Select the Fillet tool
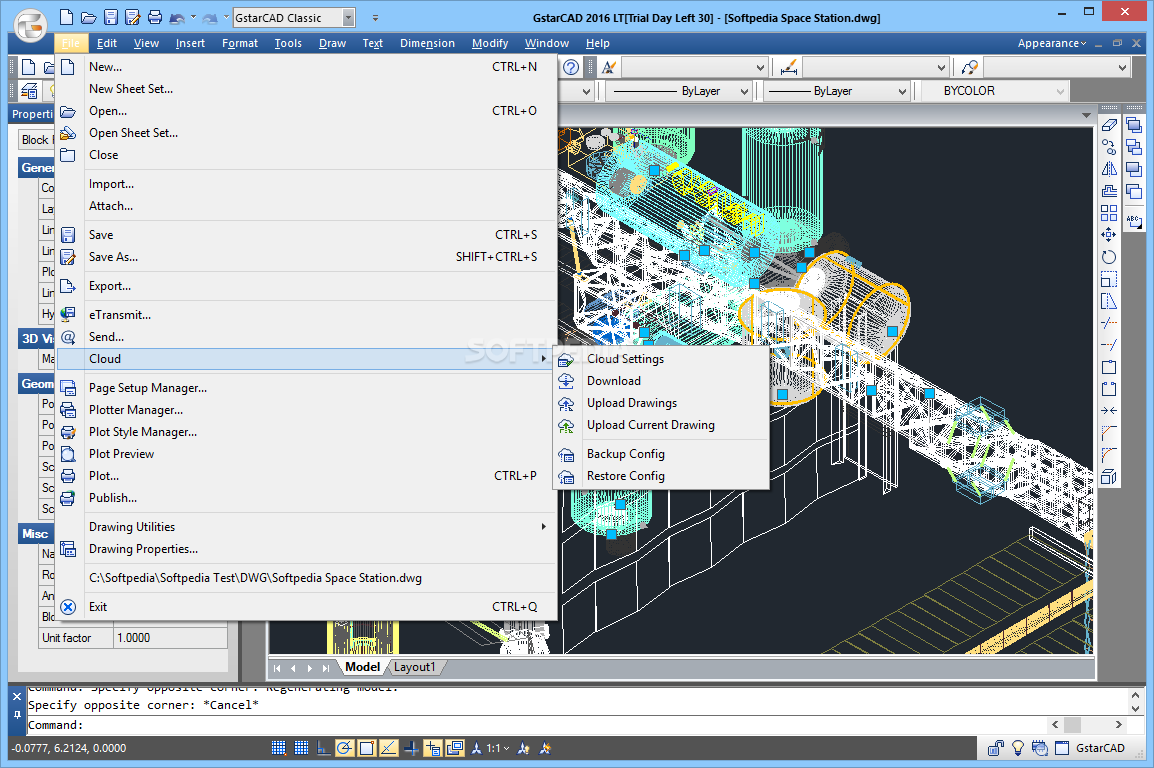The height and width of the screenshot is (768, 1154). pos(1109,455)
